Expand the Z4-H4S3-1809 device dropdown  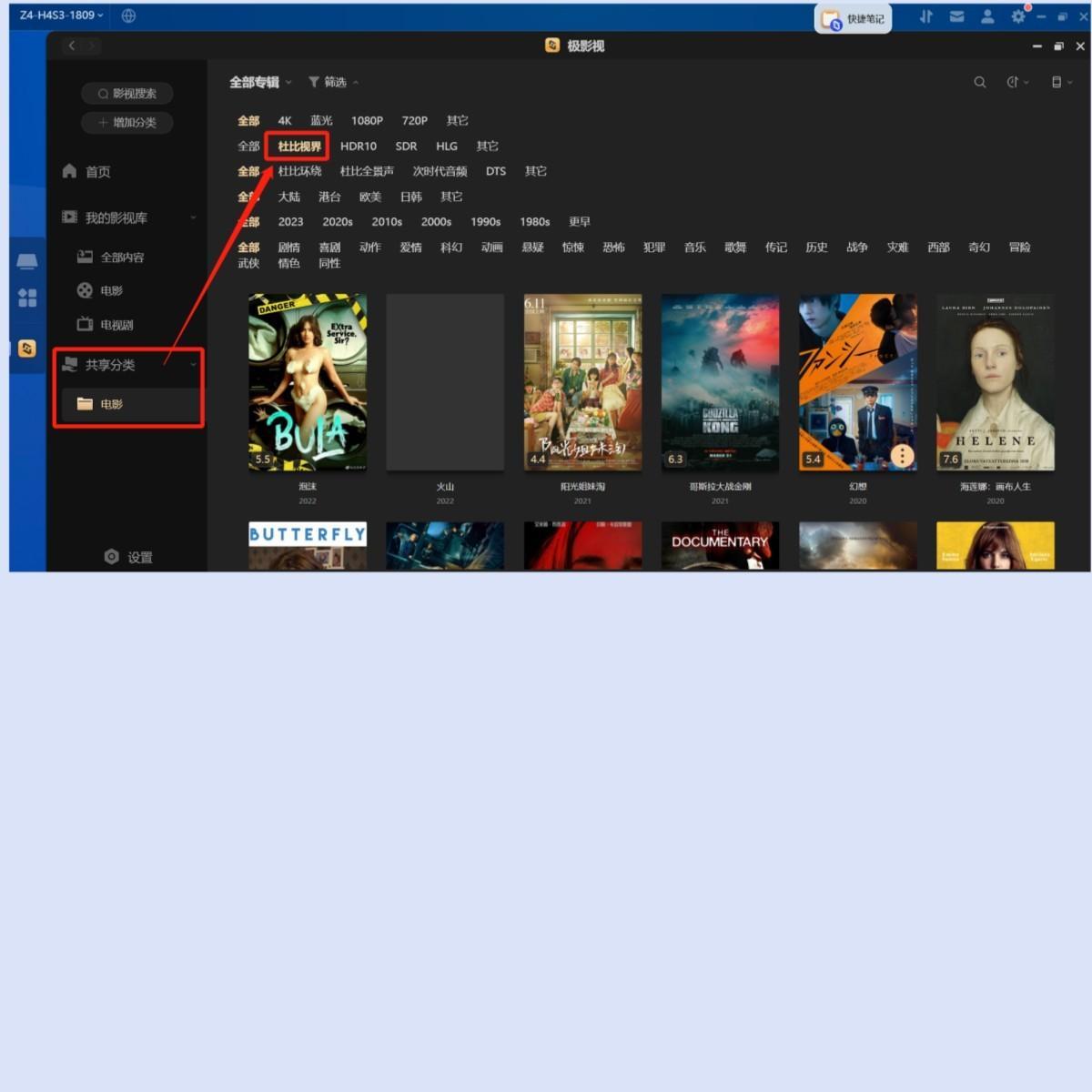click(x=61, y=15)
